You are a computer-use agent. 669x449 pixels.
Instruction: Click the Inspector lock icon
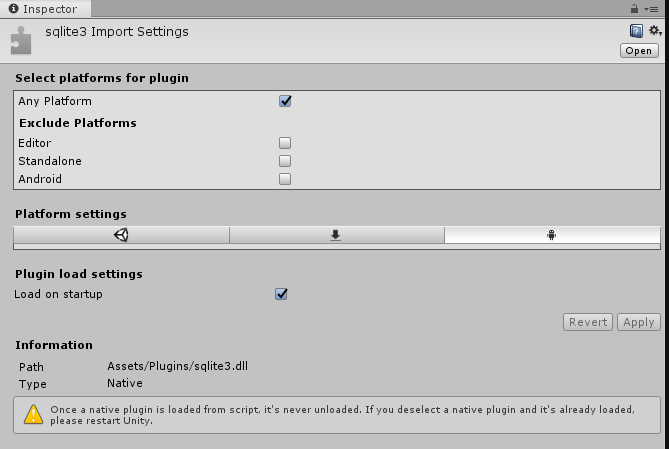coord(634,8)
